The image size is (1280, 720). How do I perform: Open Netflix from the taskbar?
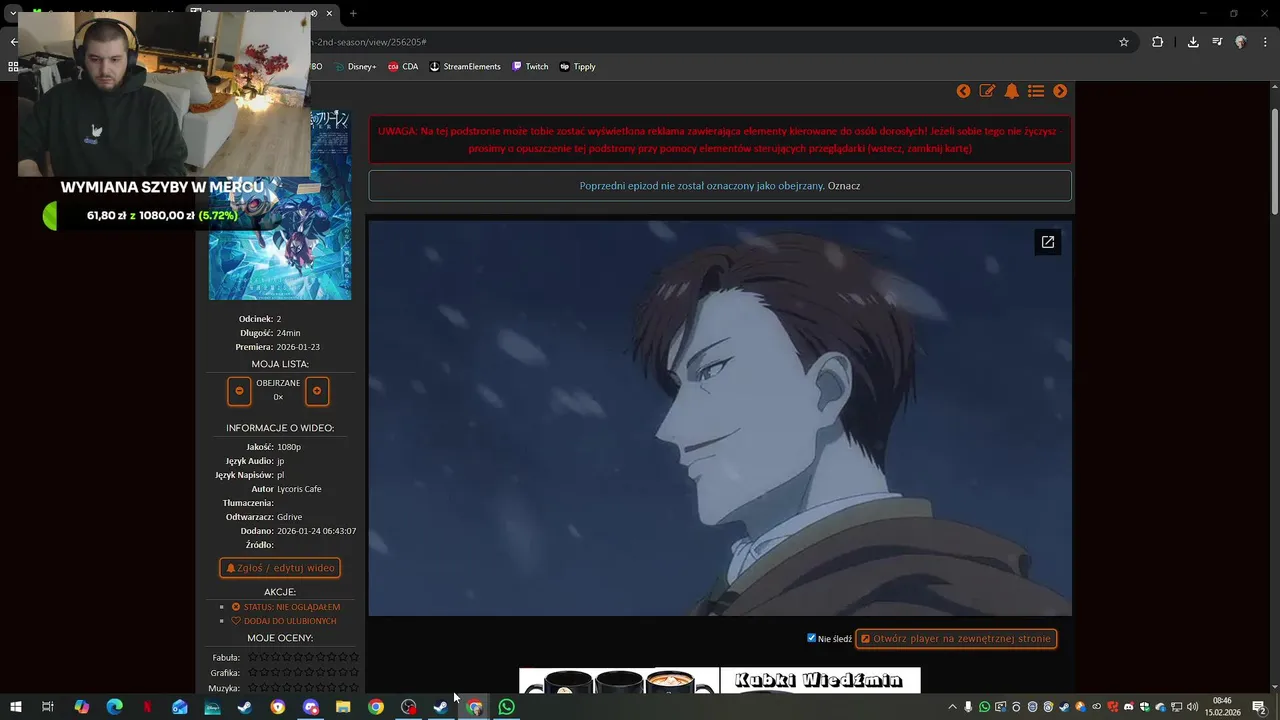(147, 707)
